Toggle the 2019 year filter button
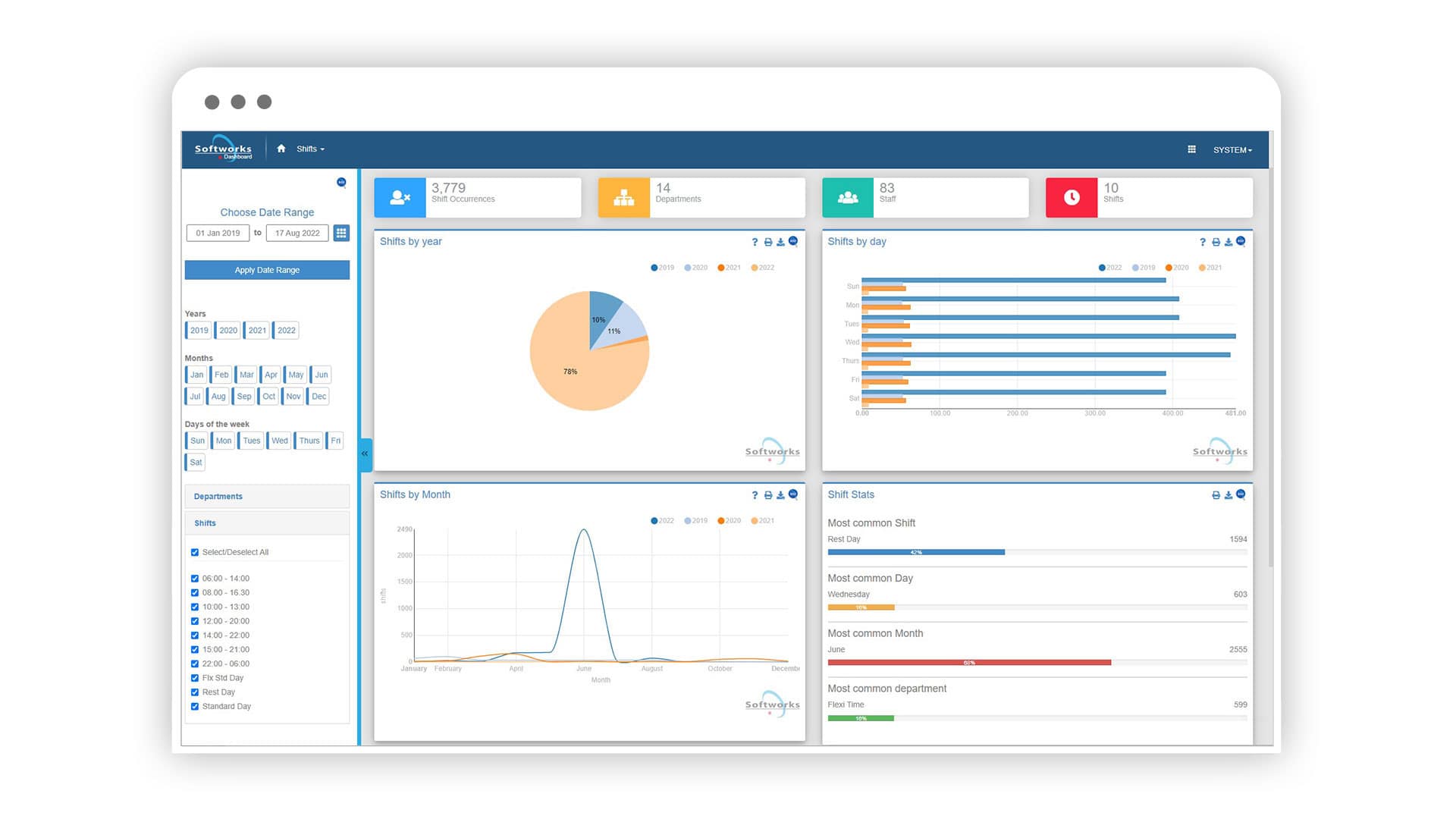The width and height of the screenshot is (1456, 819). [198, 331]
